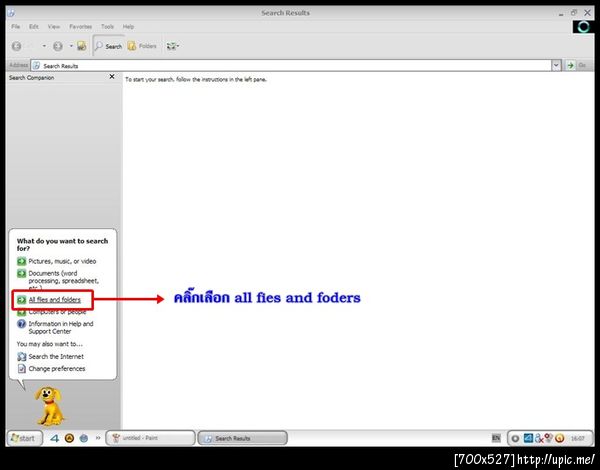Click the tray icon with red X
600x470 pixels.
pos(539,438)
